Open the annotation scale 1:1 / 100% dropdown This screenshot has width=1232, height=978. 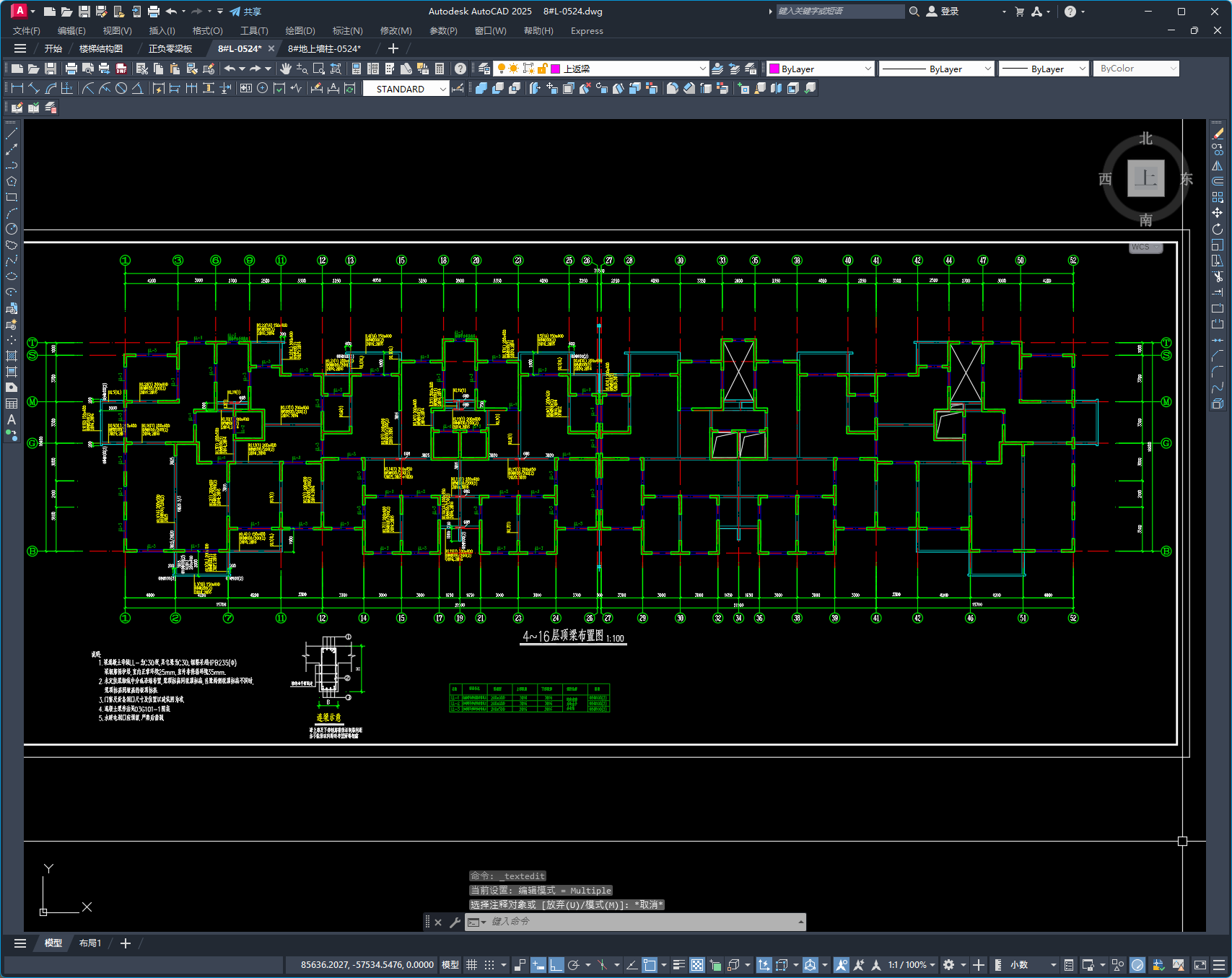911,965
